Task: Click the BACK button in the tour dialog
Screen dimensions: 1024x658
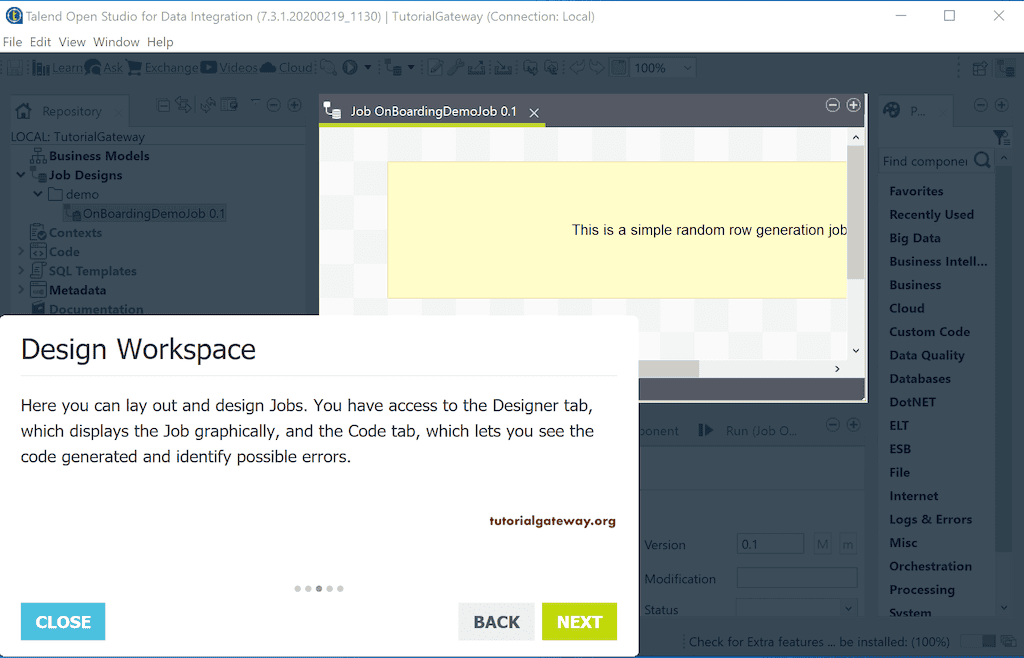Action: [496, 621]
